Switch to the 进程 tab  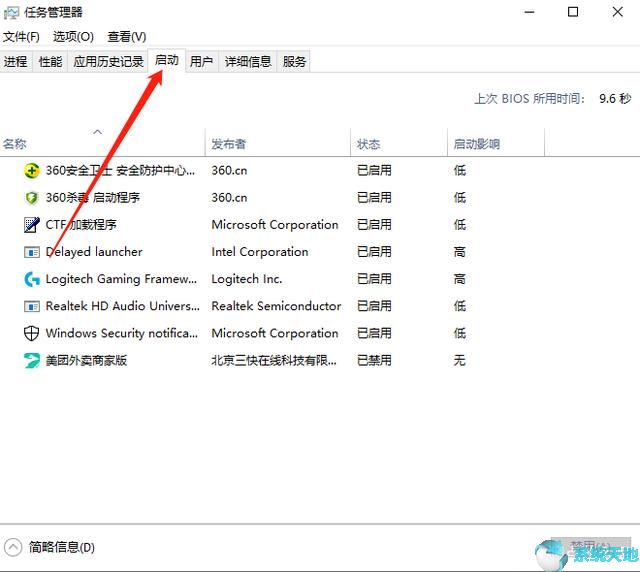[x=16, y=62]
